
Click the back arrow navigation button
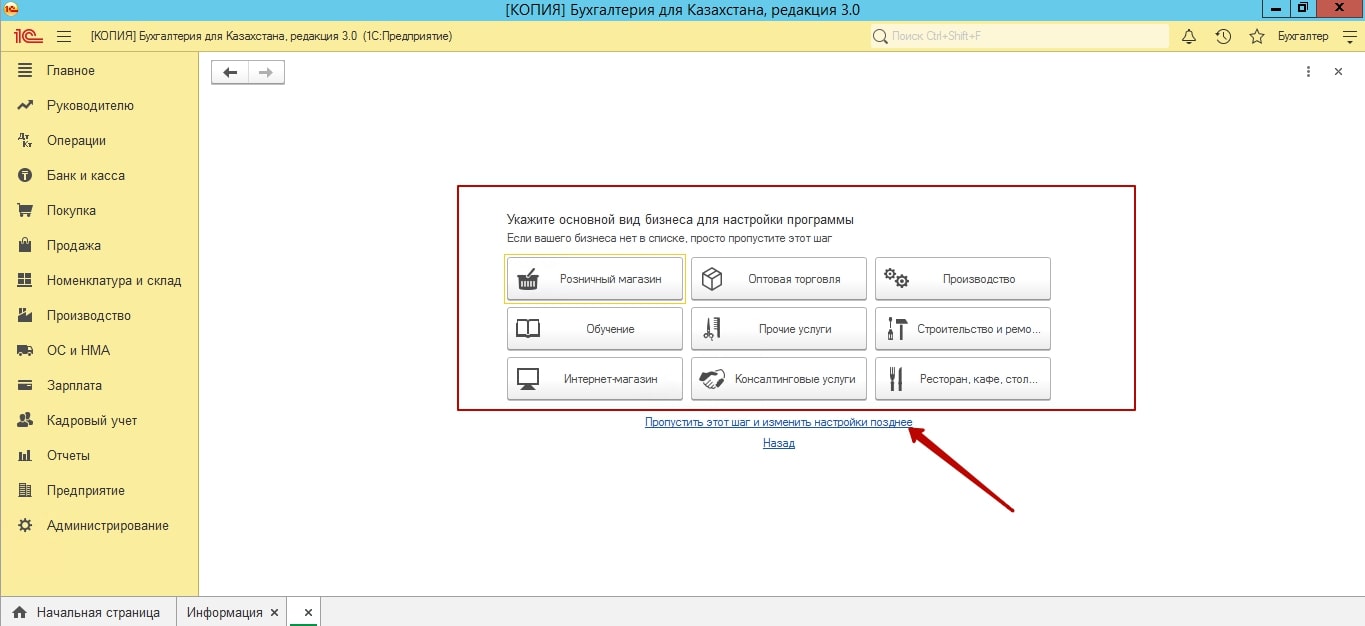tap(230, 72)
